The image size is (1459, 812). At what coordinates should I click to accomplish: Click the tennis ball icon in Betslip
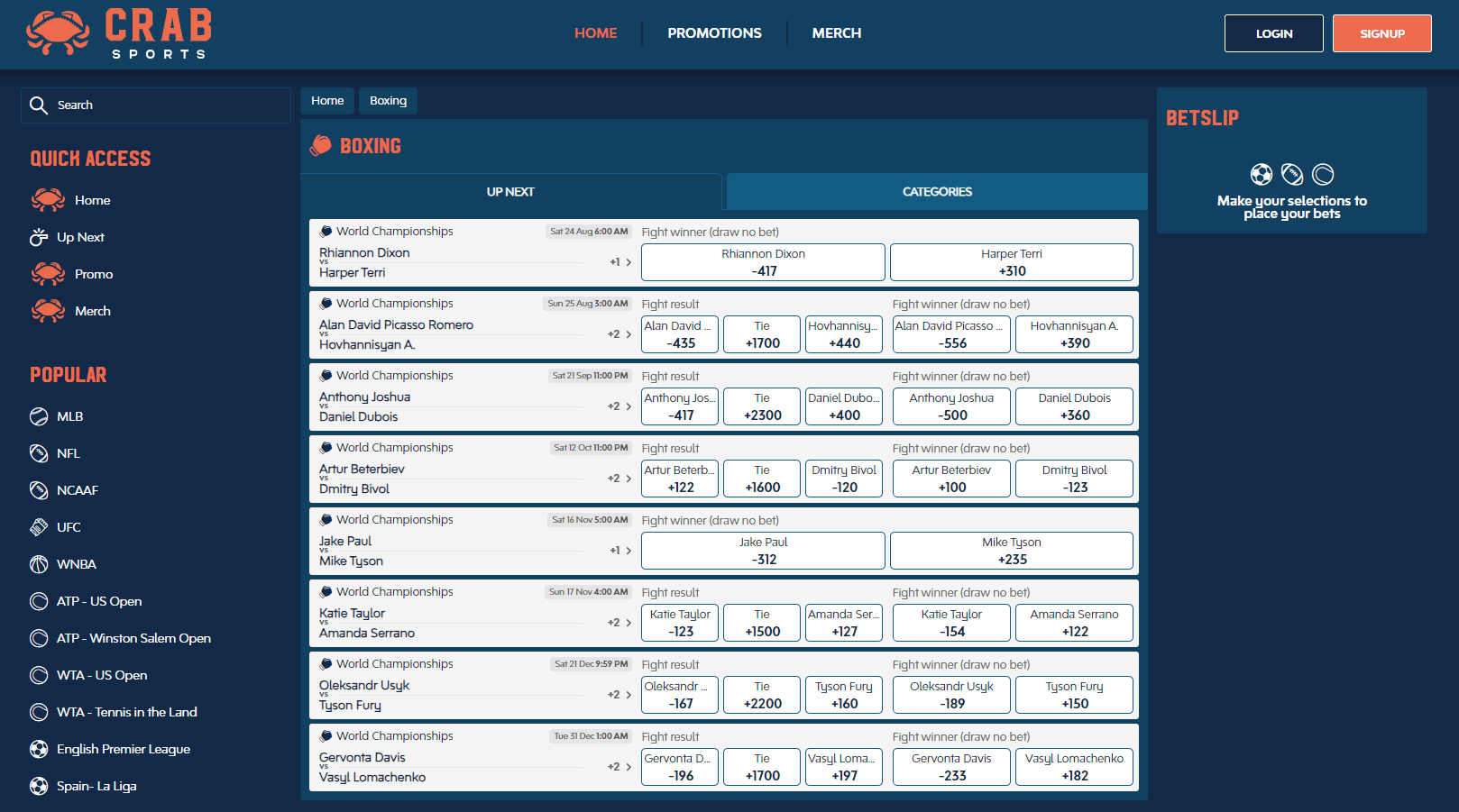point(1323,174)
